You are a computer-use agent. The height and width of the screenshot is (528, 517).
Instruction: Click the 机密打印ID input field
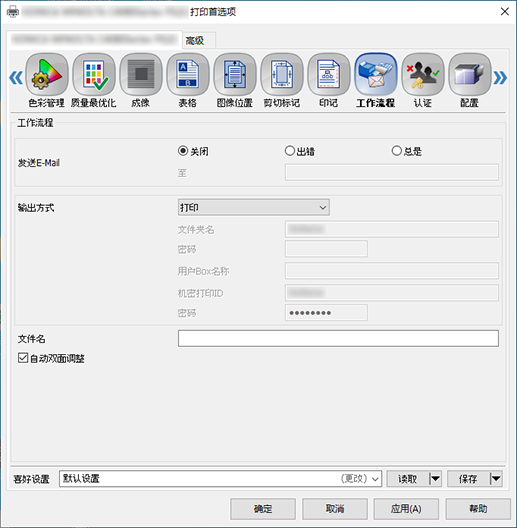pyautogui.click(x=392, y=293)
